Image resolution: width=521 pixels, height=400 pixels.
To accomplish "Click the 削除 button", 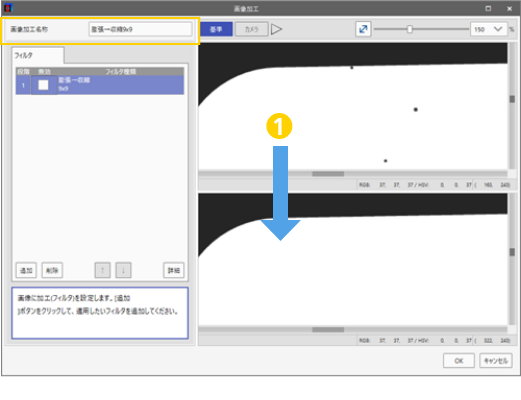I will tap(52, 270).
